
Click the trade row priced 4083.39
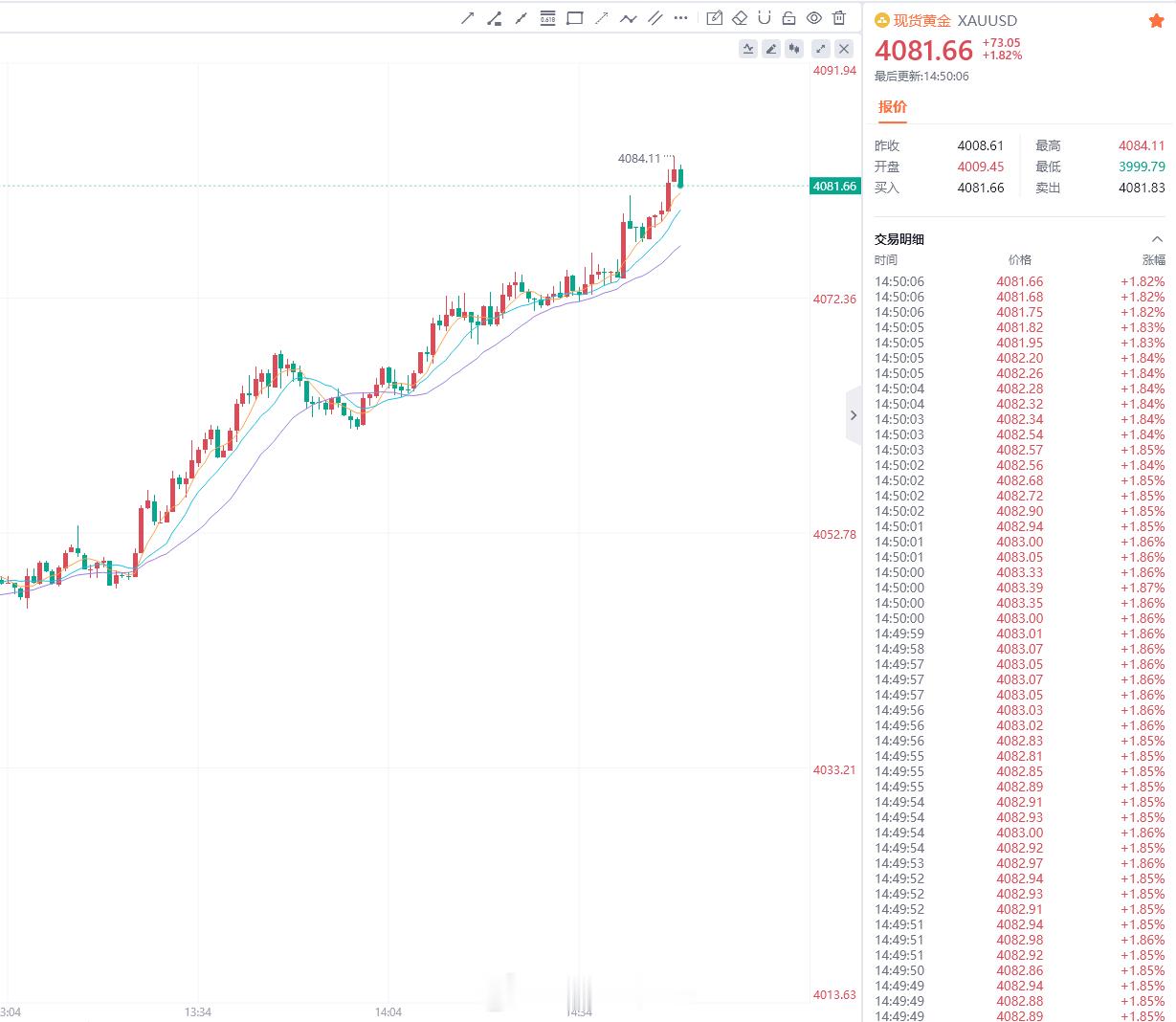(1019, 588)
